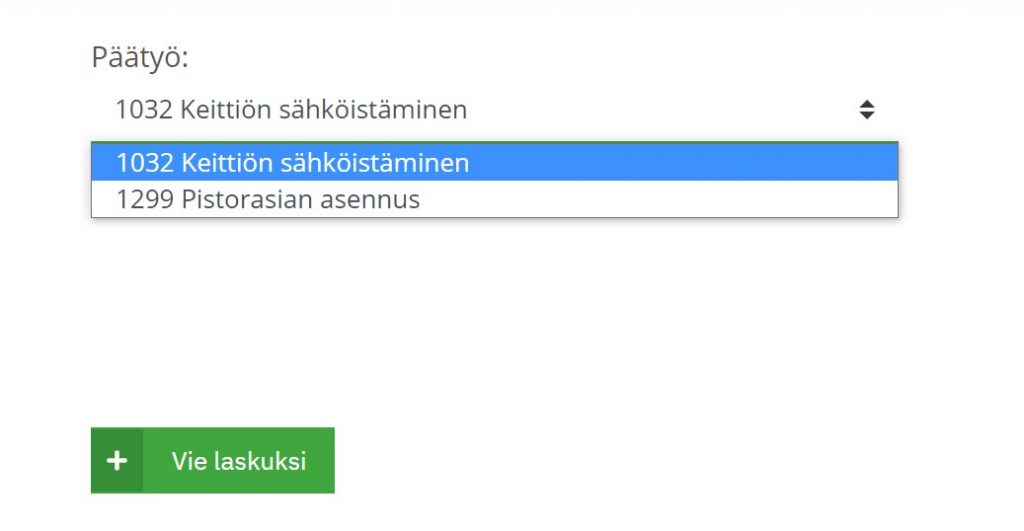1024x531 pixels.
Task: Collapse the dropdown via the select field text
Action: click(x=291, y=109)
